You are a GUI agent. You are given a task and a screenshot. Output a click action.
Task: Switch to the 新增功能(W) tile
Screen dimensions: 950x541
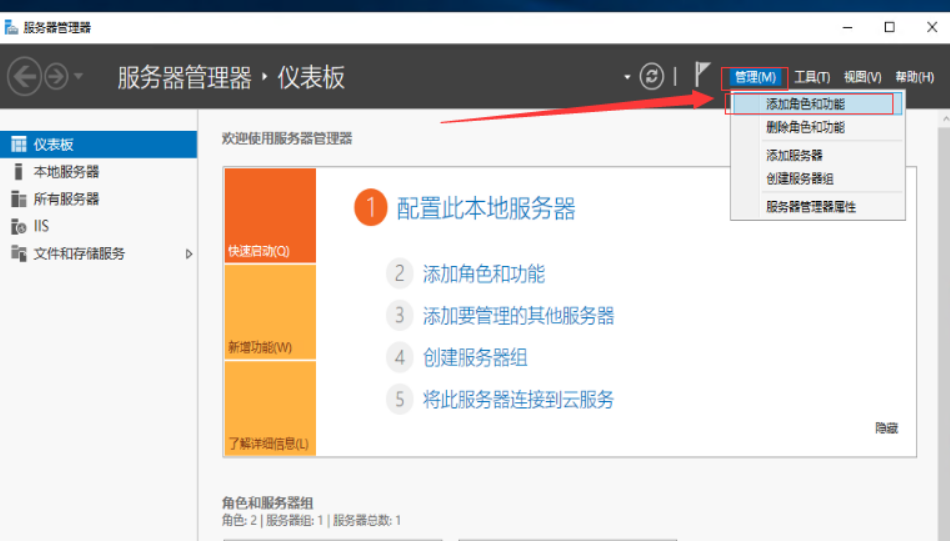pos(270,312)
